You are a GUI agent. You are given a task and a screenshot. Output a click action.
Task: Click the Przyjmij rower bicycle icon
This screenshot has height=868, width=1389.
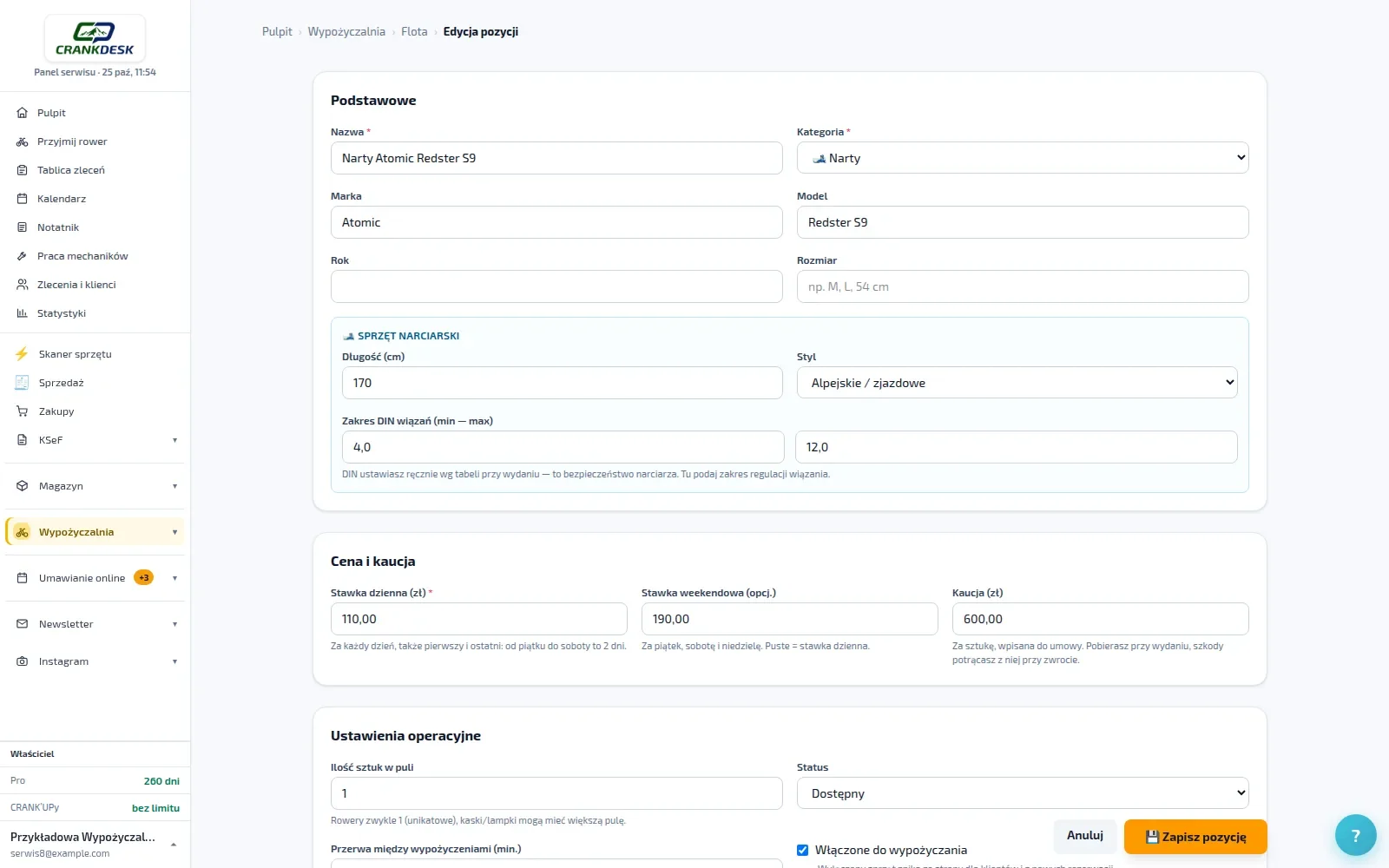pos(23,141)
